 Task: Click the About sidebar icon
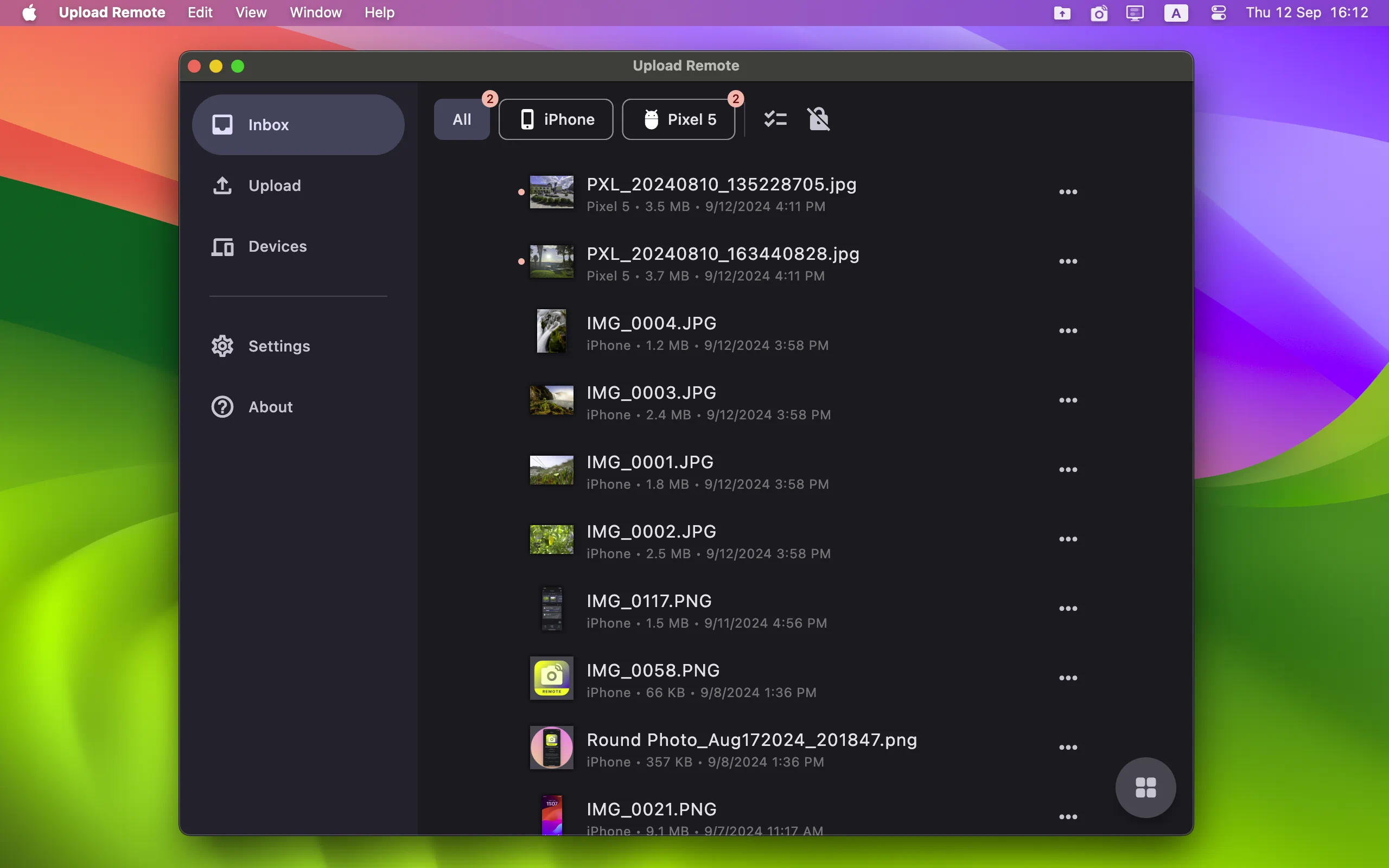[x=222, y=406]
